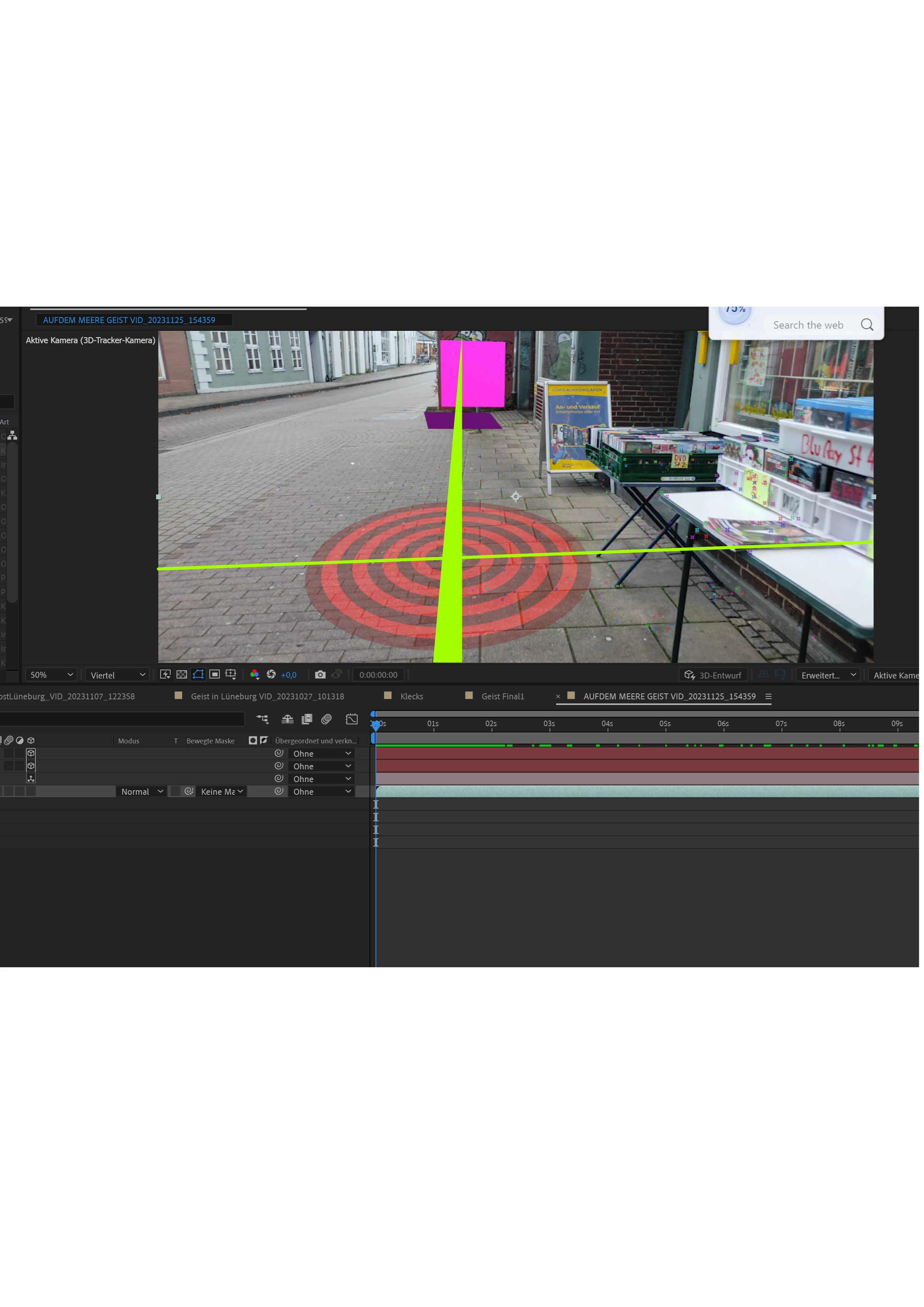Switch to the Geist Final1 tab

click(x=502, y=696)
